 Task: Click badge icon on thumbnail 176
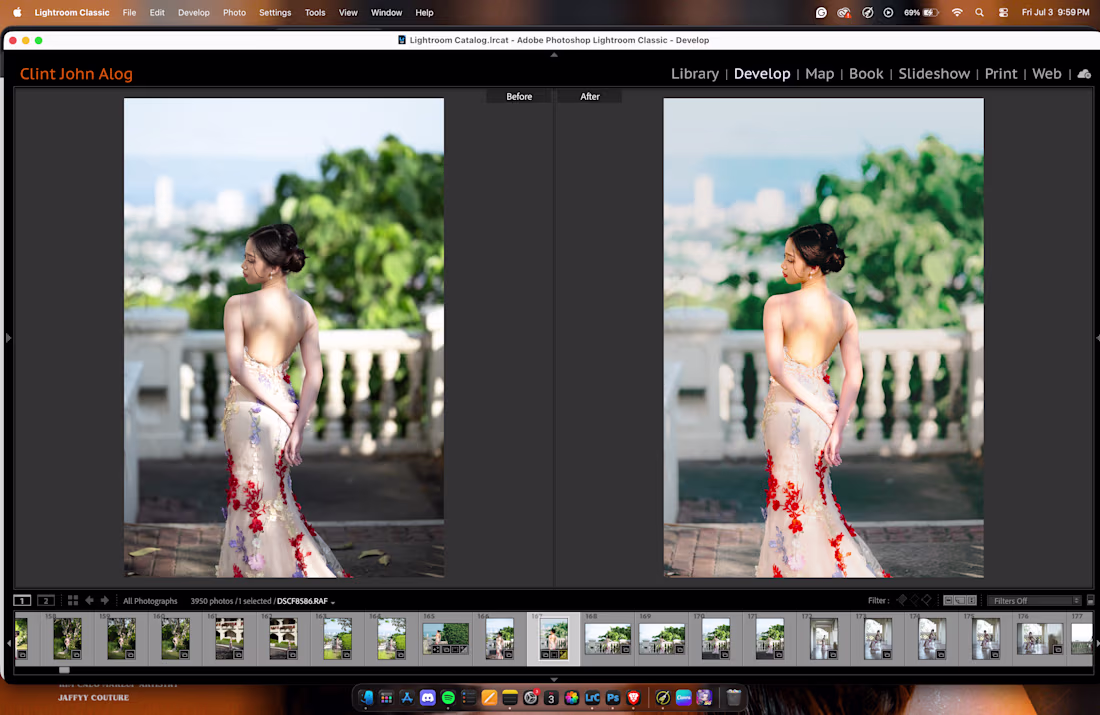pyautogui.click(x=1057, y=650)
